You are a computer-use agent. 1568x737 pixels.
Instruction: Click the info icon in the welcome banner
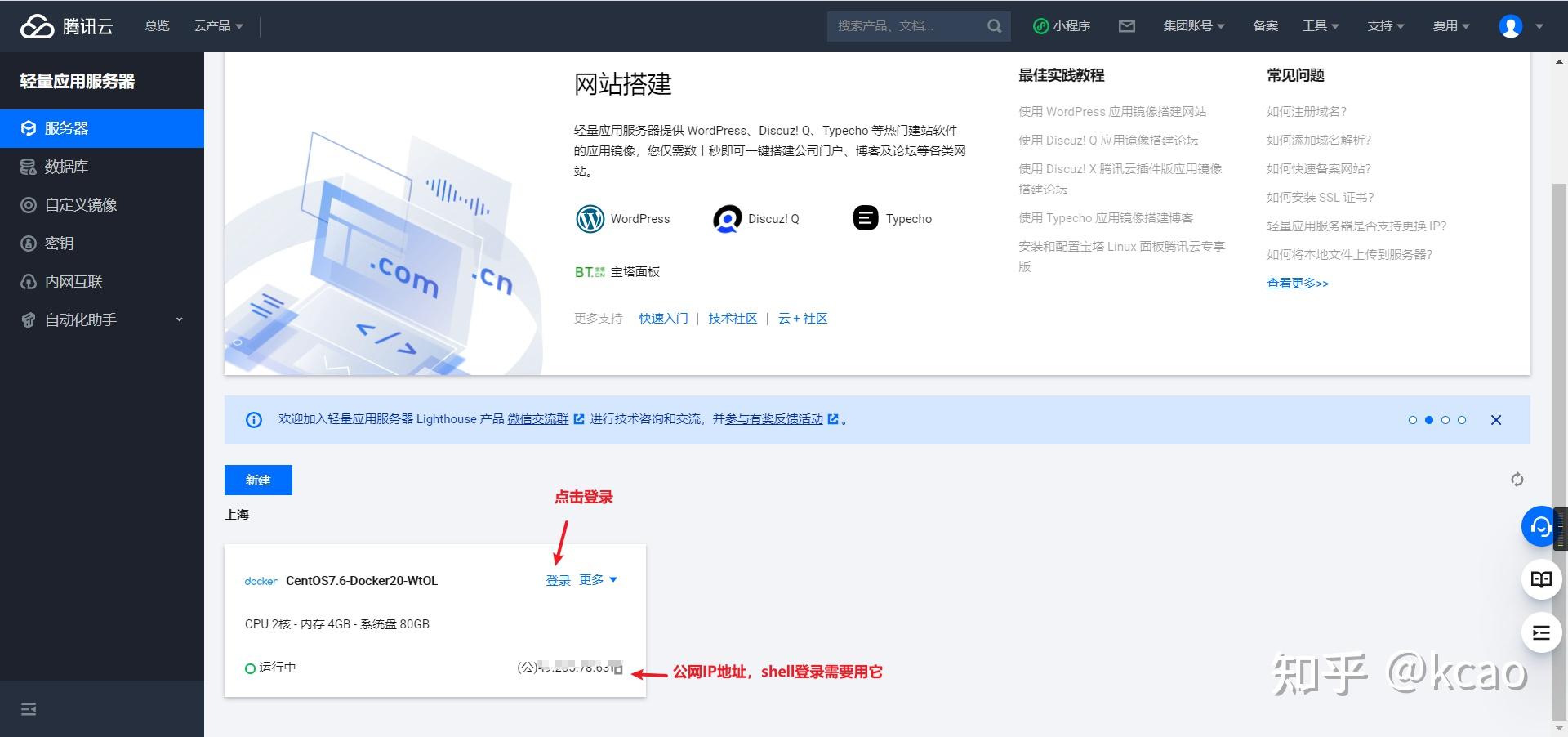254,420
